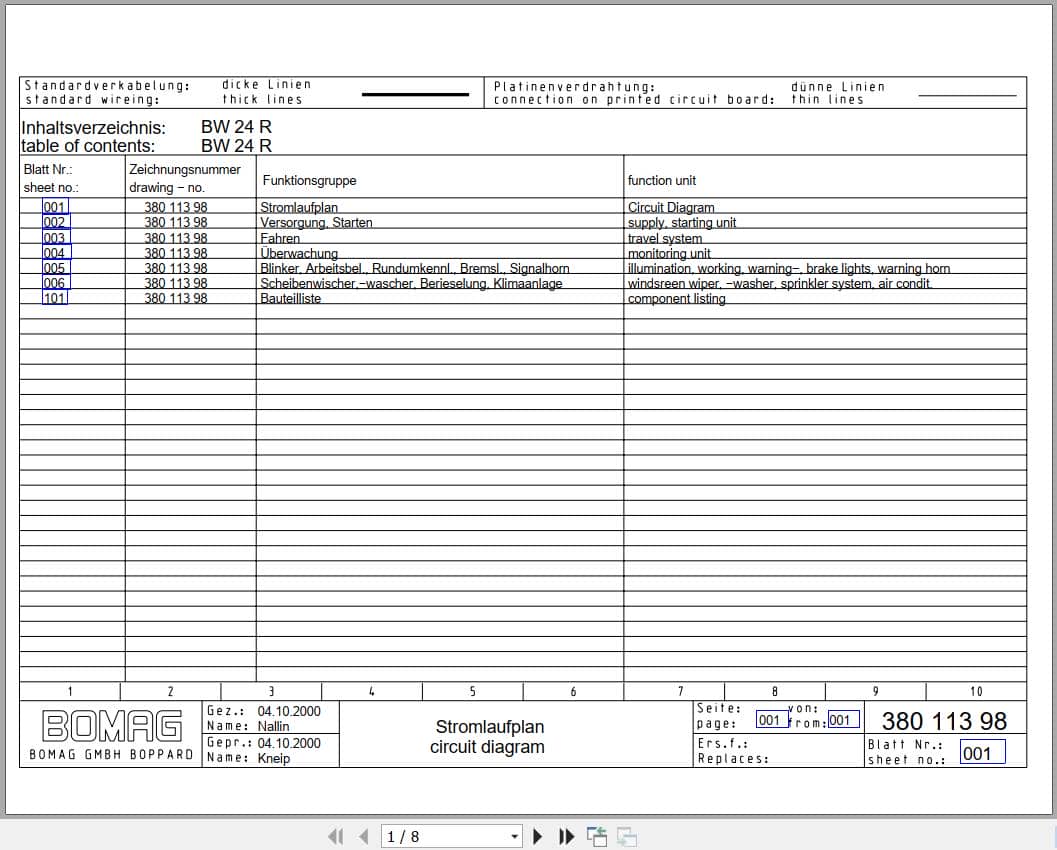Click the from 001 field in the footer

(x=841, y=719)
